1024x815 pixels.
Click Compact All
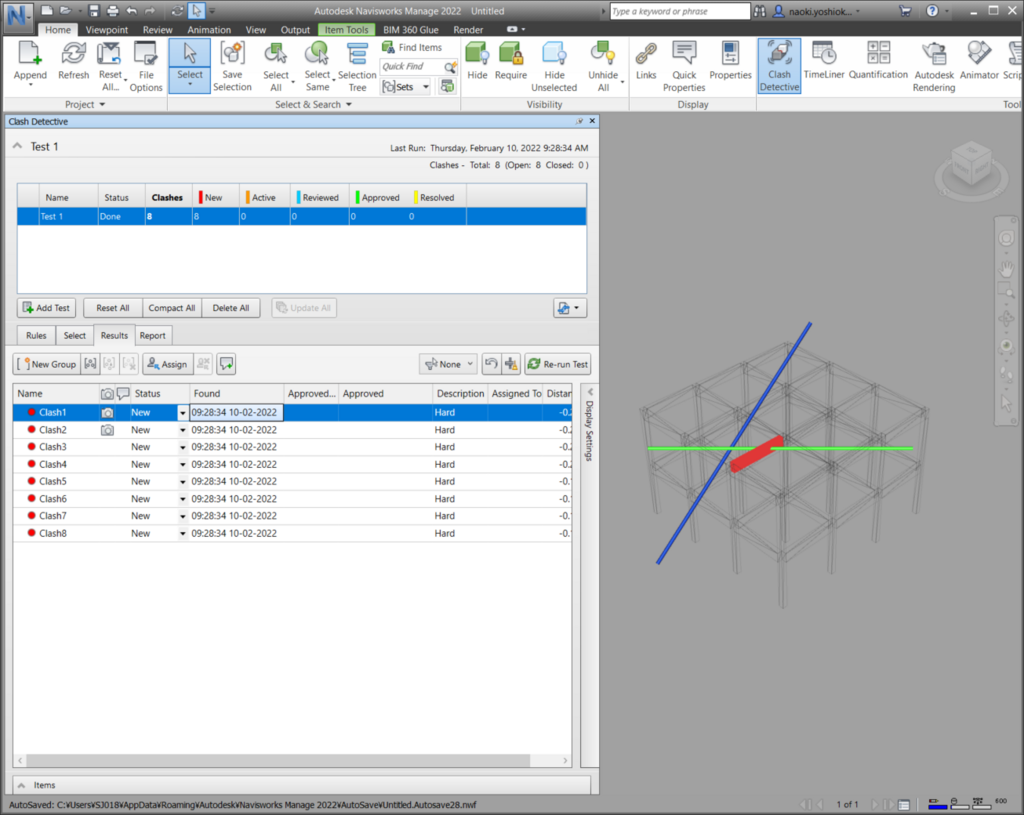click(x=172, y=308)
